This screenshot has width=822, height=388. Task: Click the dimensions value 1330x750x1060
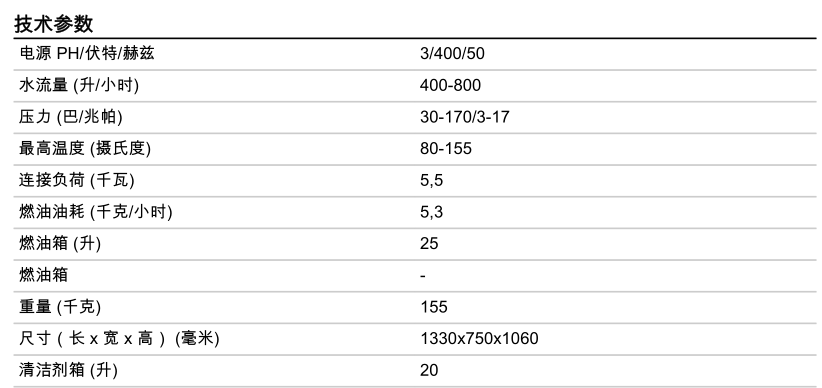(479, 339)
